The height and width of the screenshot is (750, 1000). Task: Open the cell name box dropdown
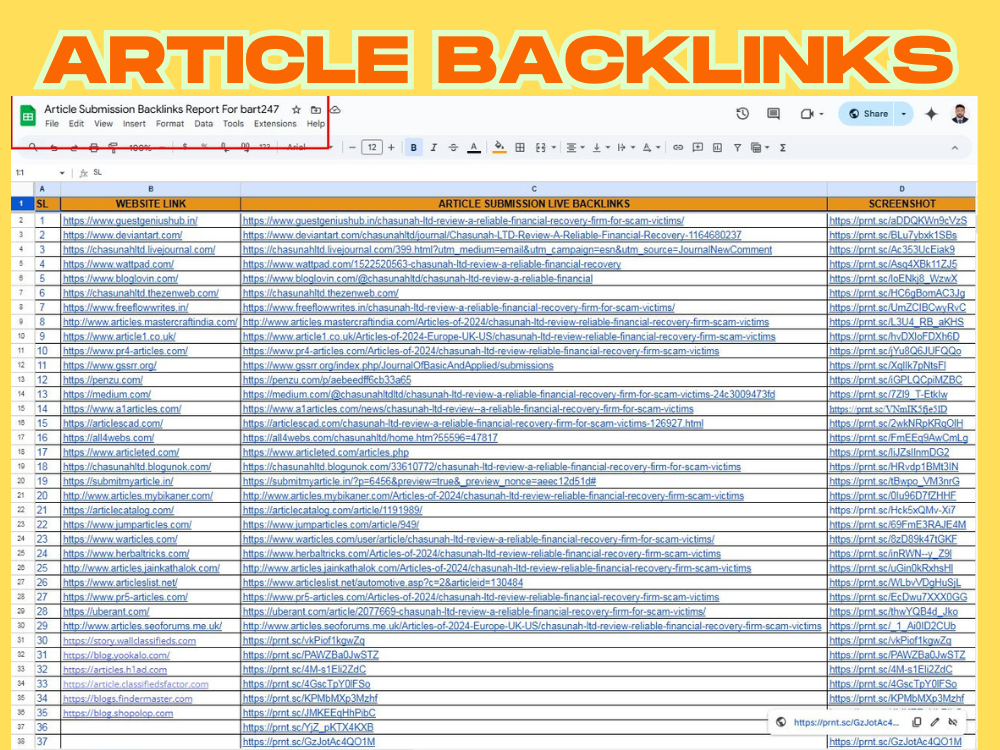pyautogui.click(x=62, y=172)
